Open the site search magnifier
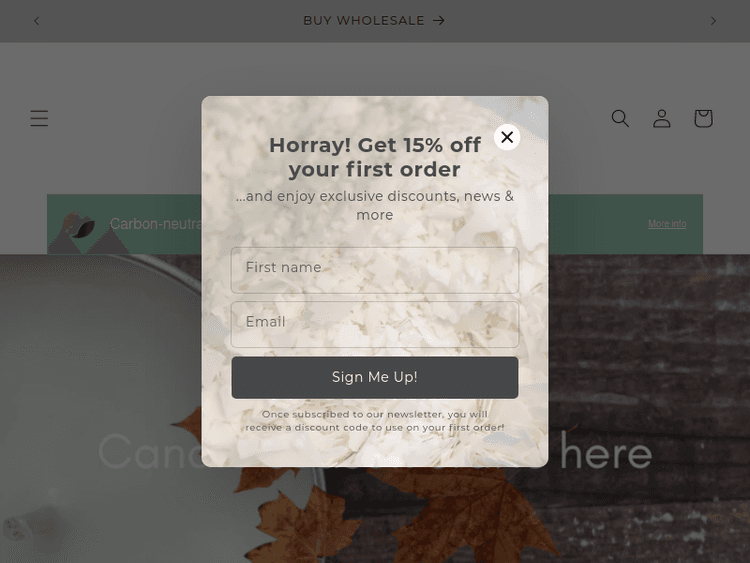 620,118
